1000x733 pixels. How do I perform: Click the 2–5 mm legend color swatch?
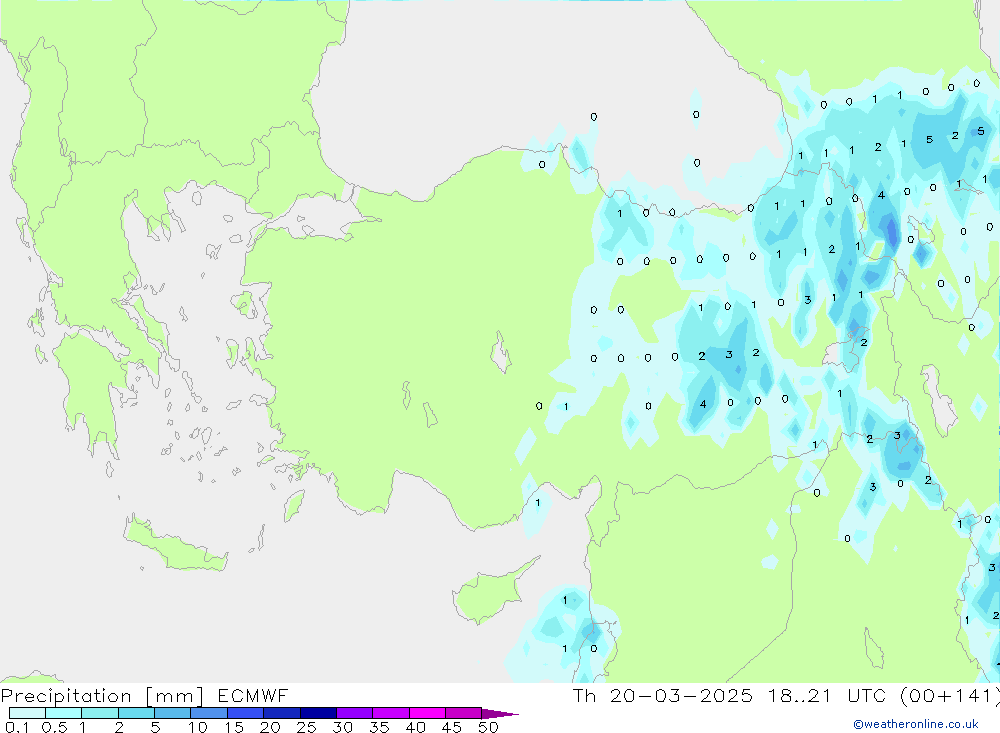(136, 713)
